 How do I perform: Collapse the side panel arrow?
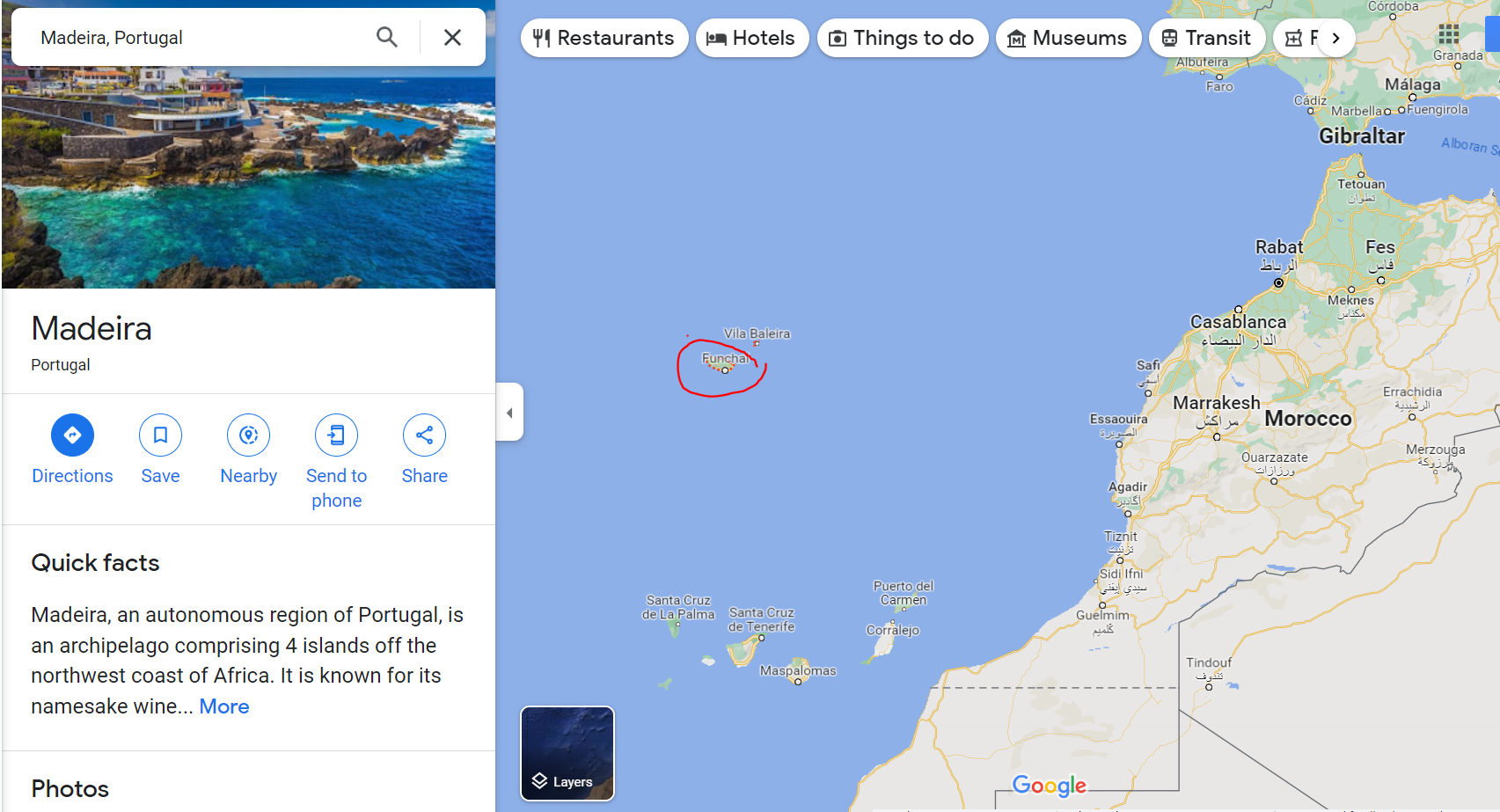pyautogui.click(x=509, y=412)
